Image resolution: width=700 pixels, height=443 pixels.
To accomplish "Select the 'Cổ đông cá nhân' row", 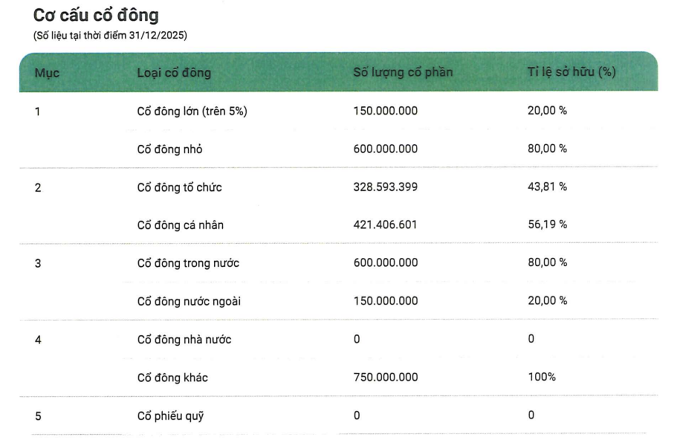I will [338, 225].
